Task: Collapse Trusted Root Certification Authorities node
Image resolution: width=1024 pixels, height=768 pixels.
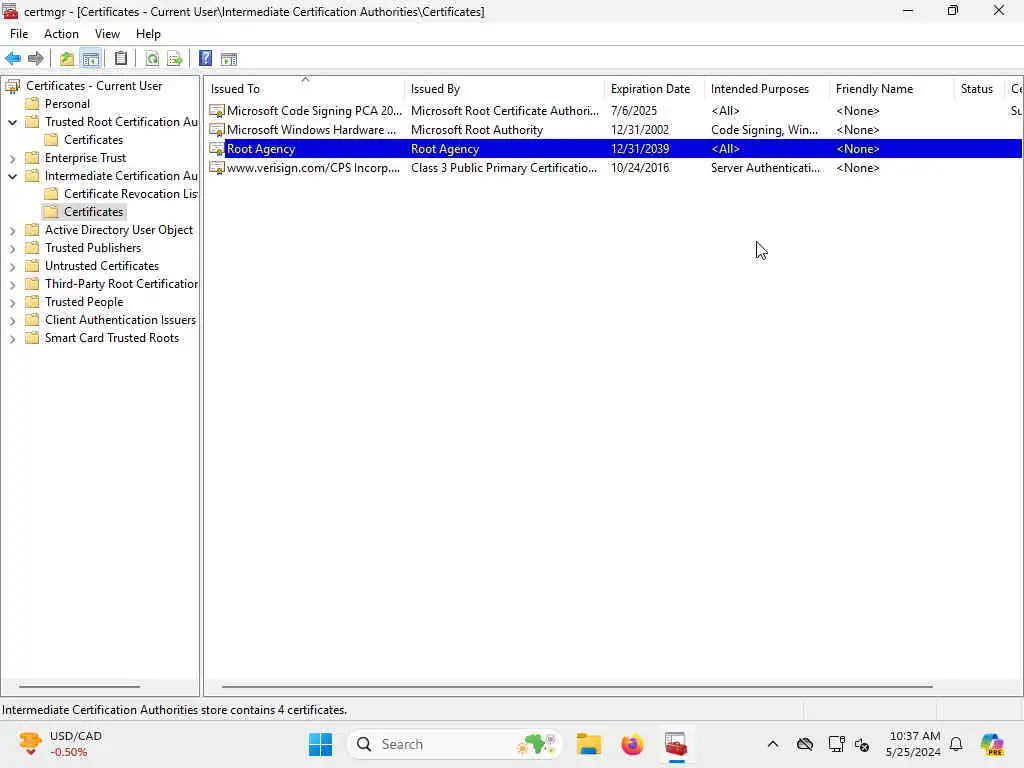Action: pos(12,122)
